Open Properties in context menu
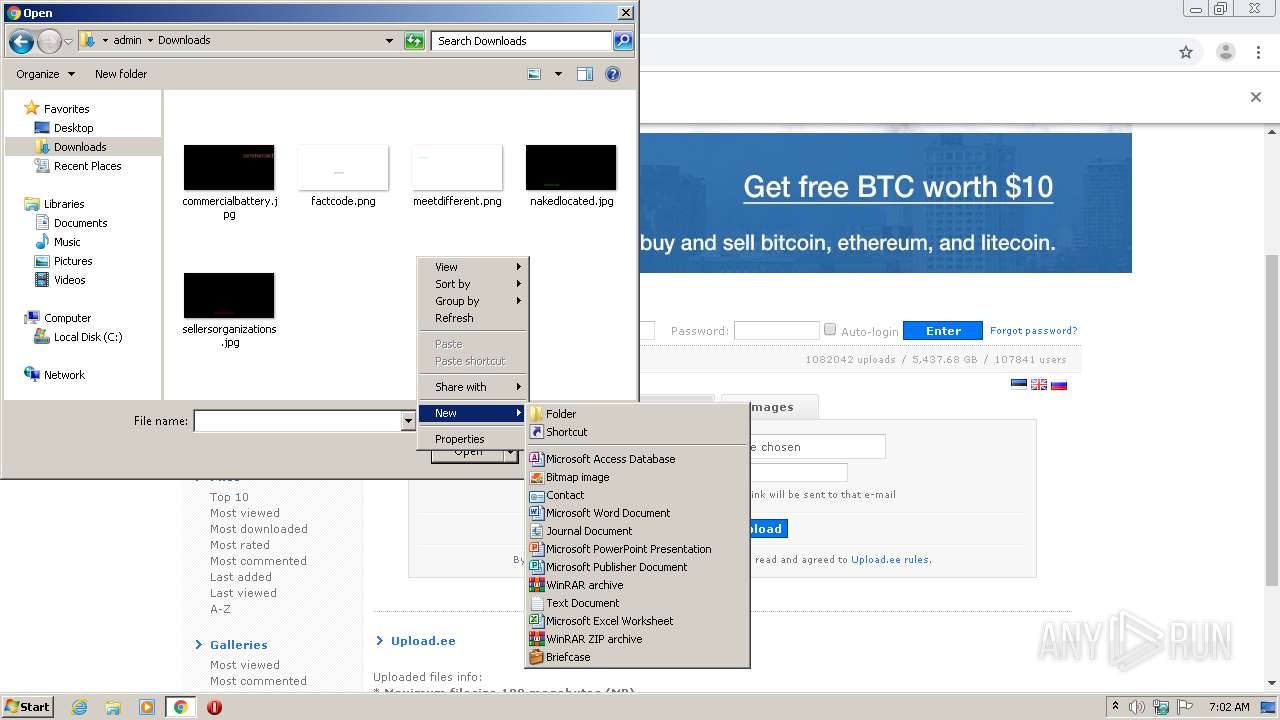Viewport: 1280px width, 720px height. [472, 439]
